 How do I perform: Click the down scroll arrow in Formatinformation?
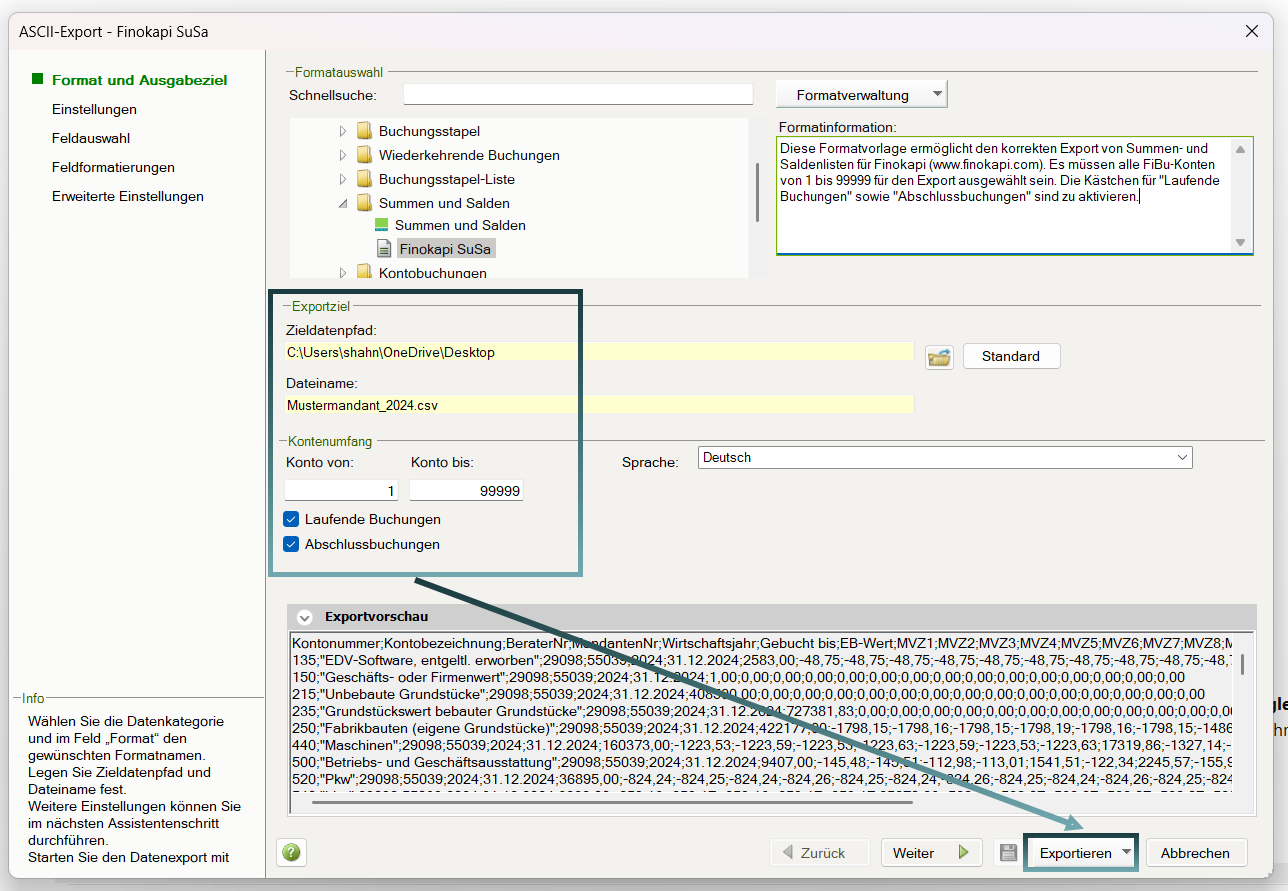click(1240, 242)
